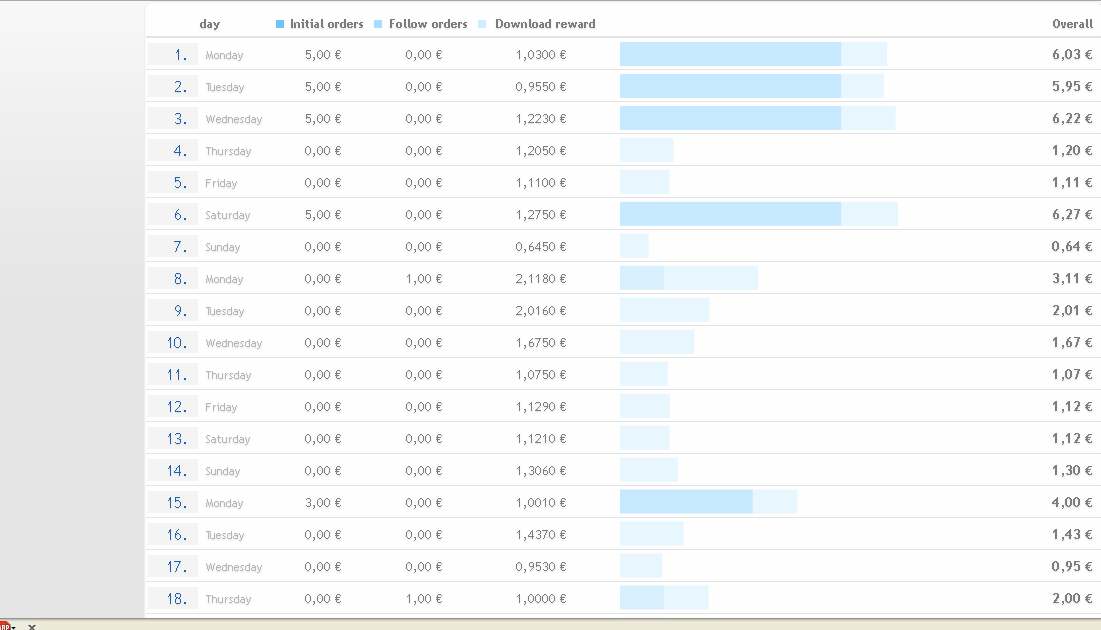Click the Adblock Plus icon in status bar
This screenshot has height=630, width=1101.
point(5,626)
